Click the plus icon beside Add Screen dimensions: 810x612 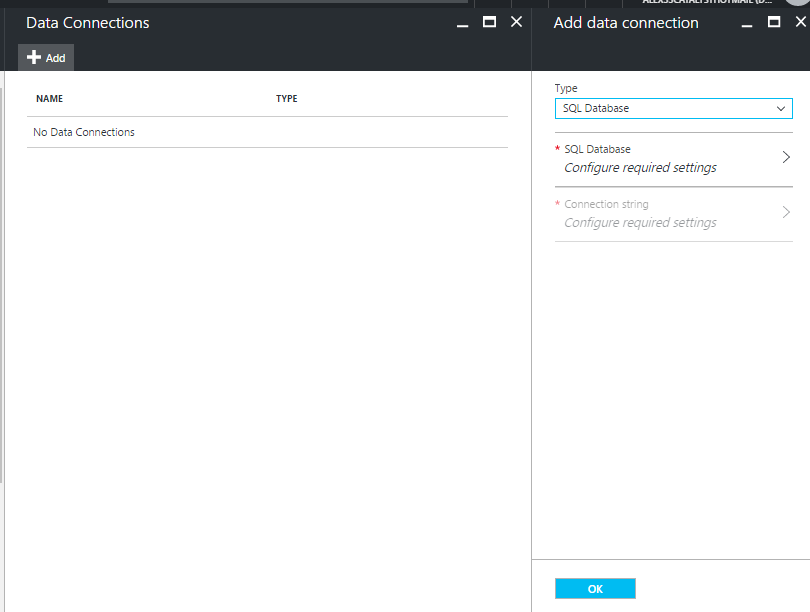pyautogui.click(x=34, y=57)
